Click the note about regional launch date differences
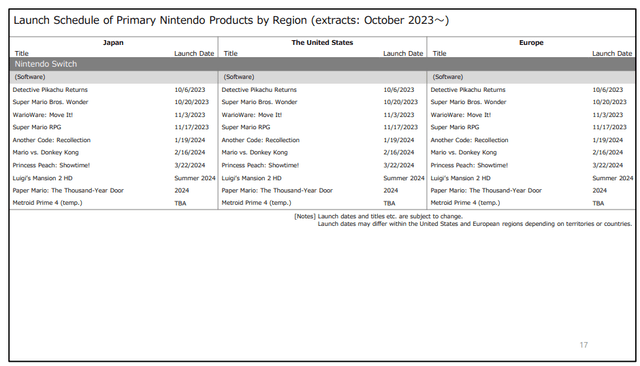The height and width of the screenshot is (366, 640). 475,224
